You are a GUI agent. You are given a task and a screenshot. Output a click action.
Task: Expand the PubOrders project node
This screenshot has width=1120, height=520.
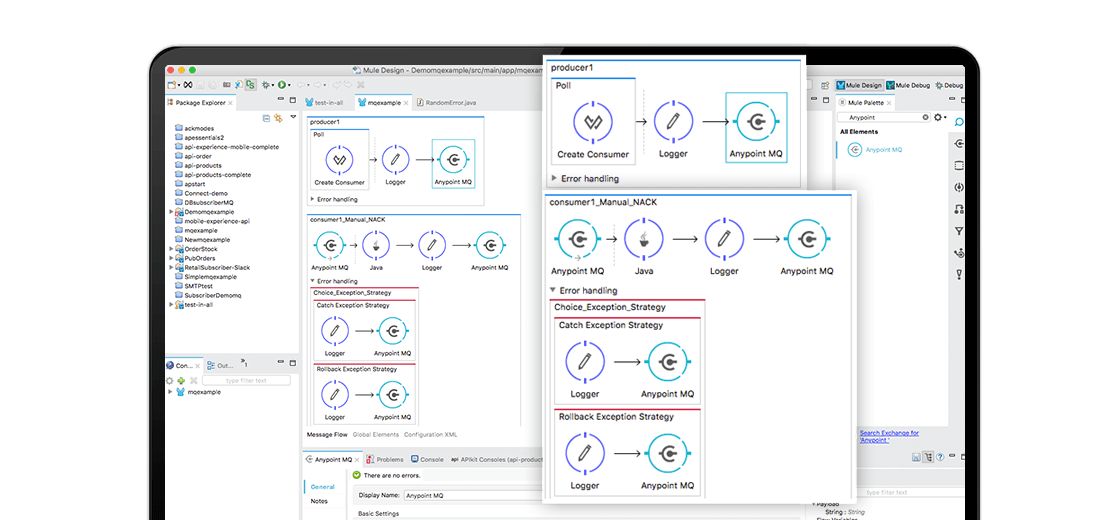click(x=171, y=259)
